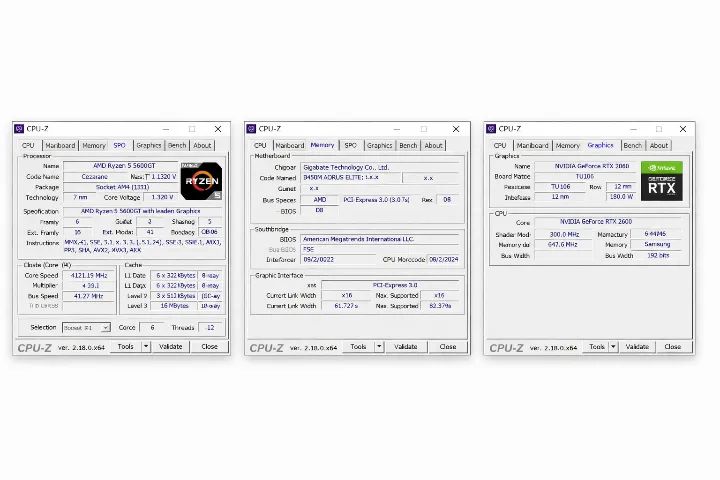
Task: Click the Close button in left window
Action: (209, 346)
